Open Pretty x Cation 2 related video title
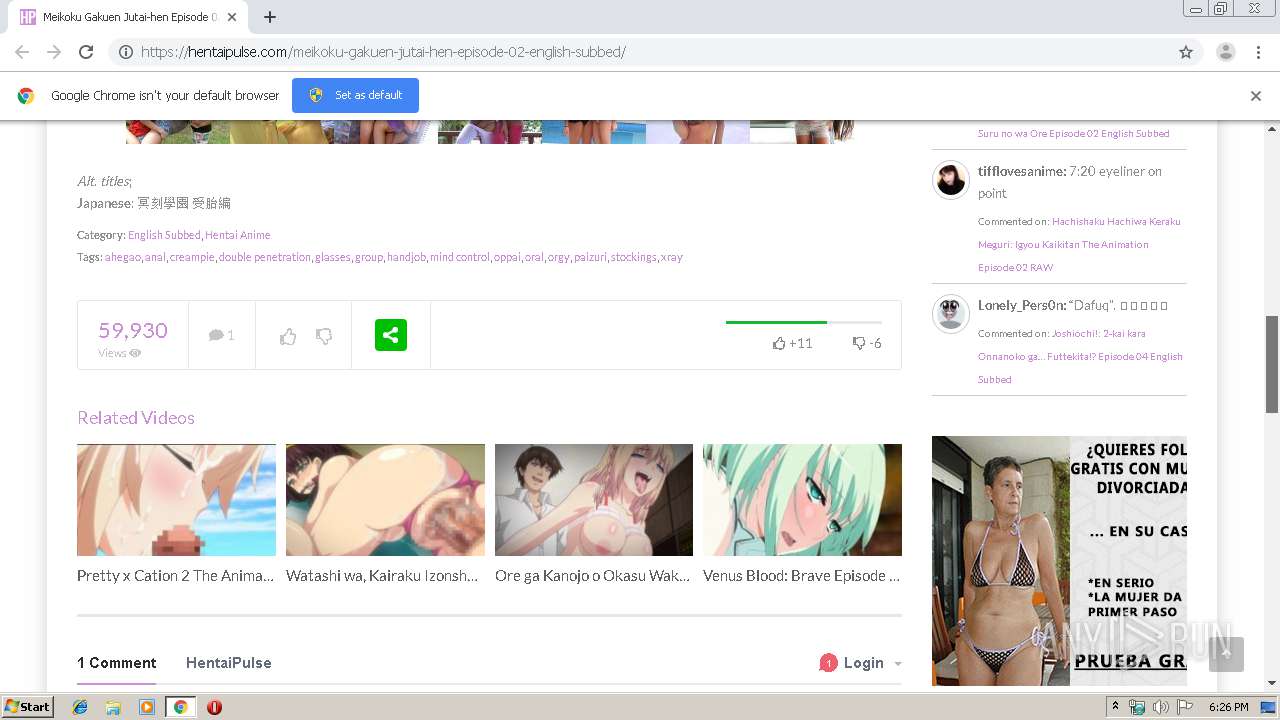This screenshot has width=1280, height=720. [176, 576]
